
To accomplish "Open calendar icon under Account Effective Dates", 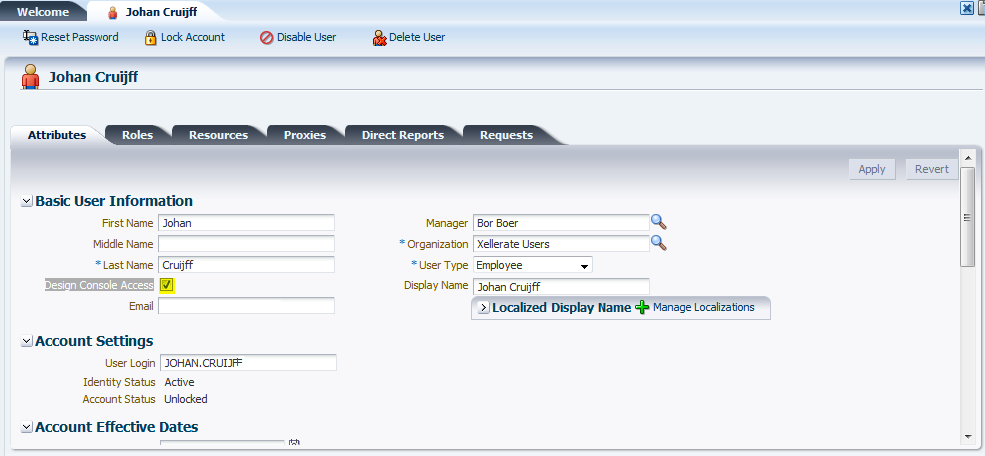I will 294,444.
